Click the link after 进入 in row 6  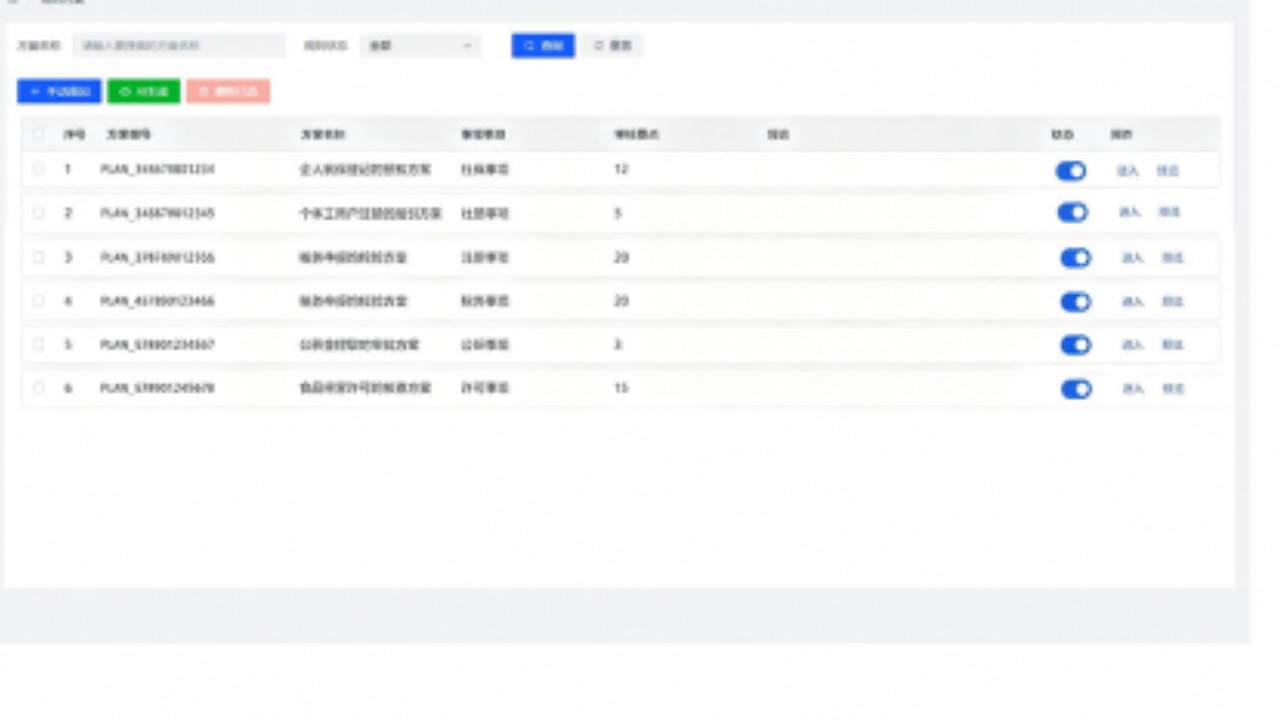(x=1173, y=389)
